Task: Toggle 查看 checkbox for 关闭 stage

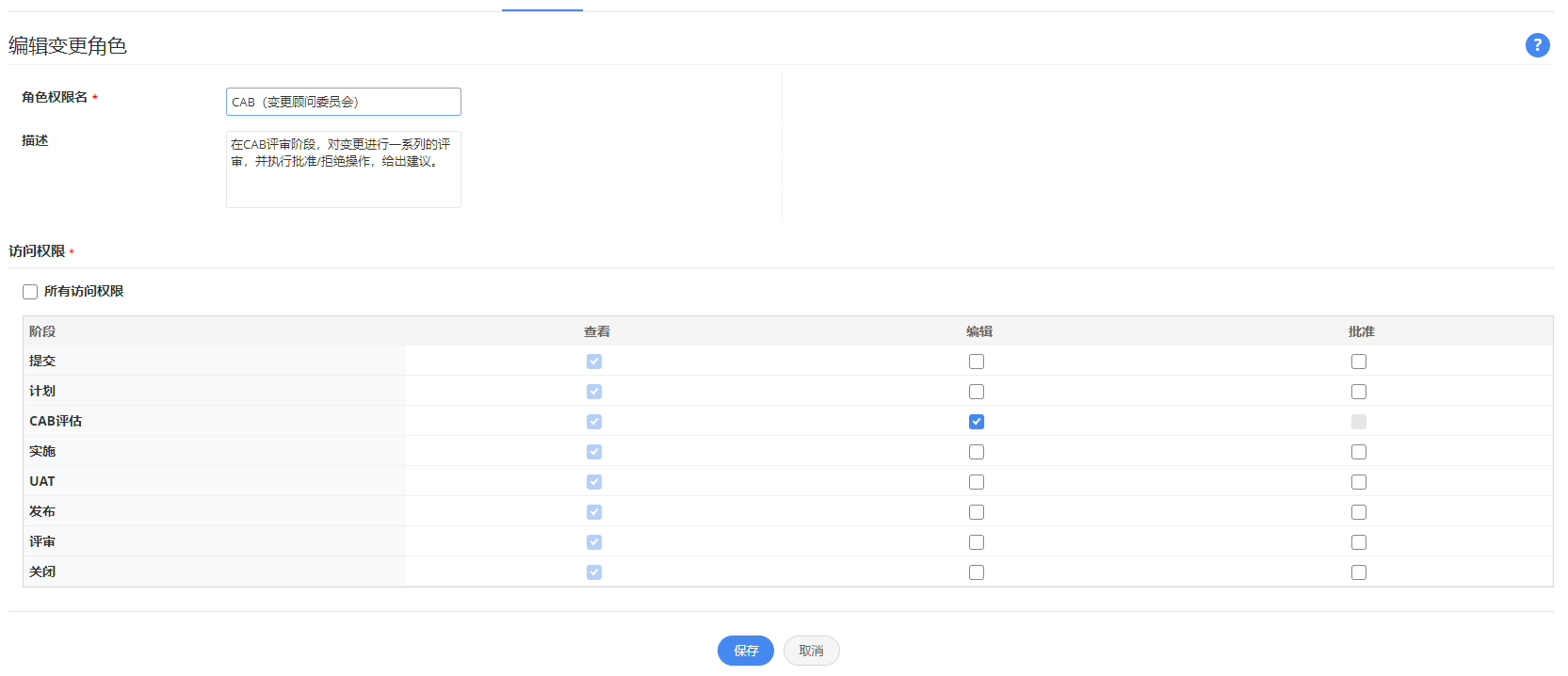Action: click(x=594, y=572)
